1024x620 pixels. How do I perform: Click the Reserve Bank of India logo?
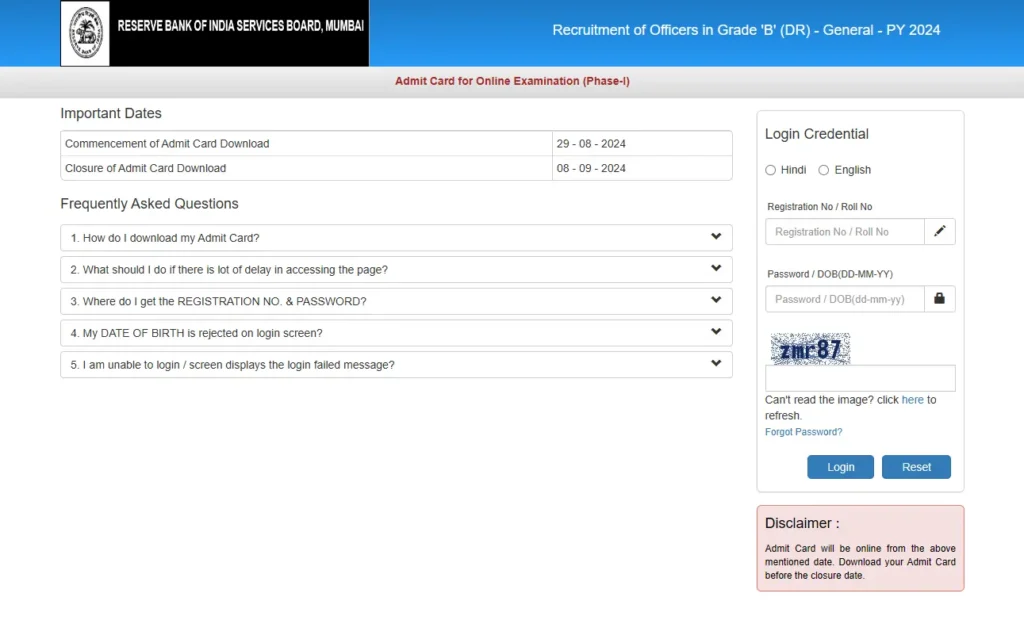(86, 33)
